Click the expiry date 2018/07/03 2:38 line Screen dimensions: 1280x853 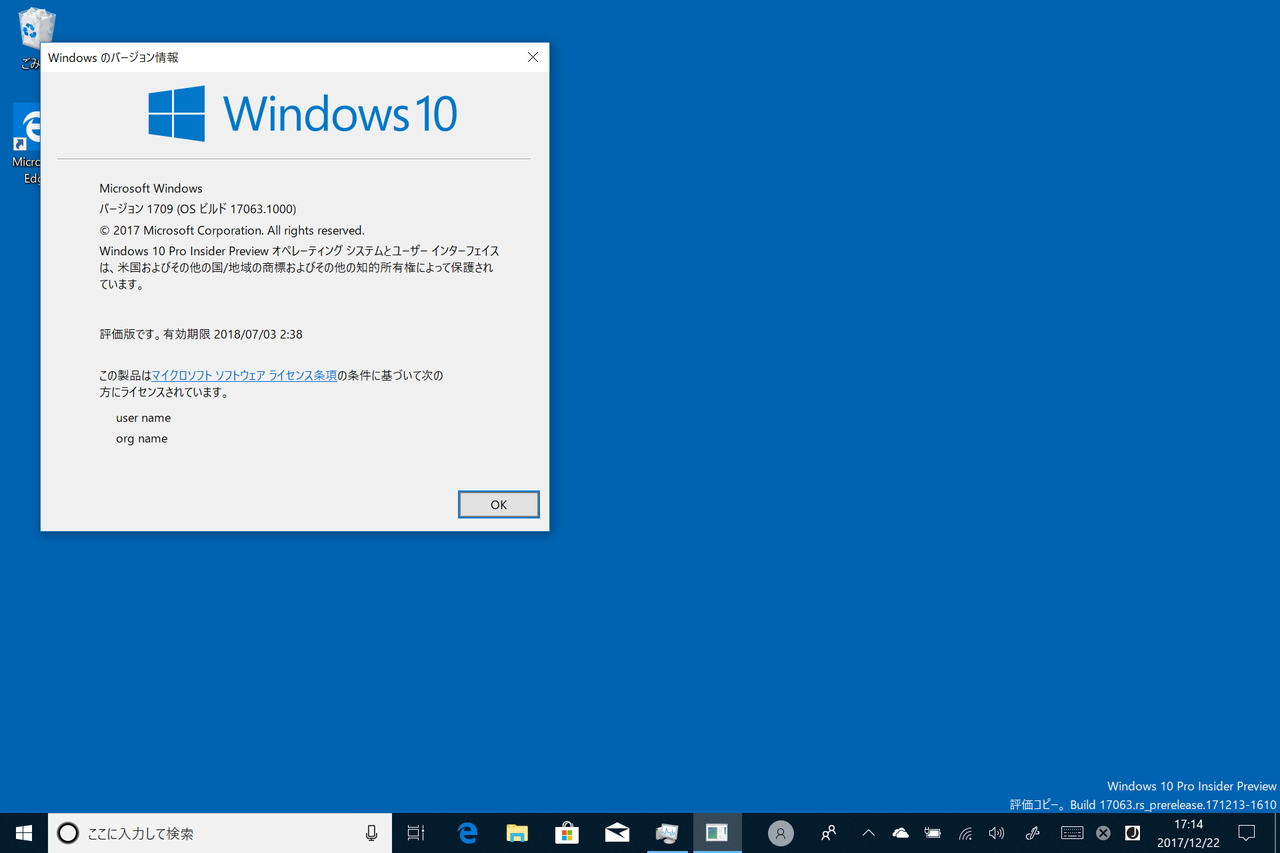pyautogui.click(x=201, y=334)
